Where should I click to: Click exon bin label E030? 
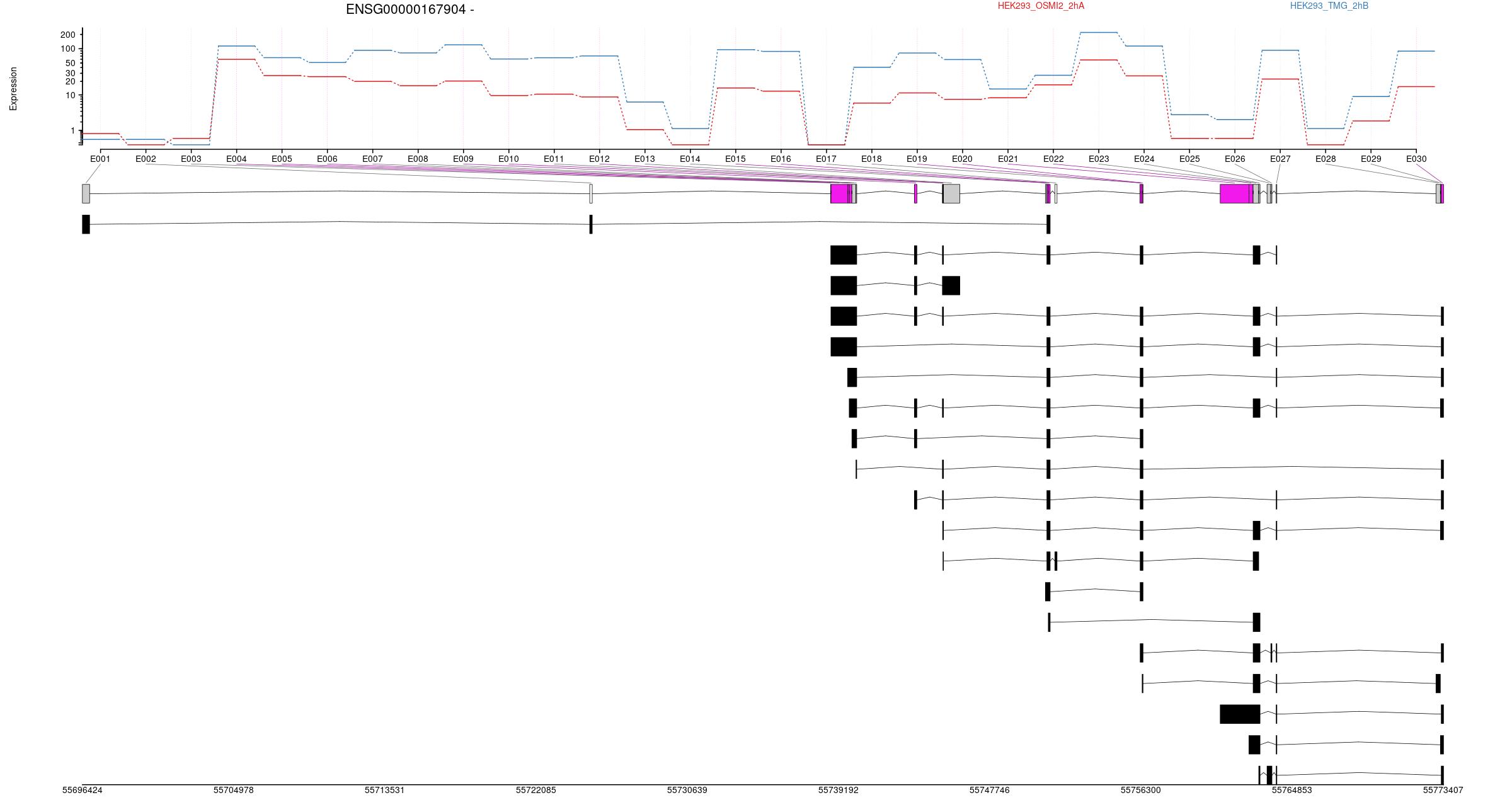tap(1416, 159)
